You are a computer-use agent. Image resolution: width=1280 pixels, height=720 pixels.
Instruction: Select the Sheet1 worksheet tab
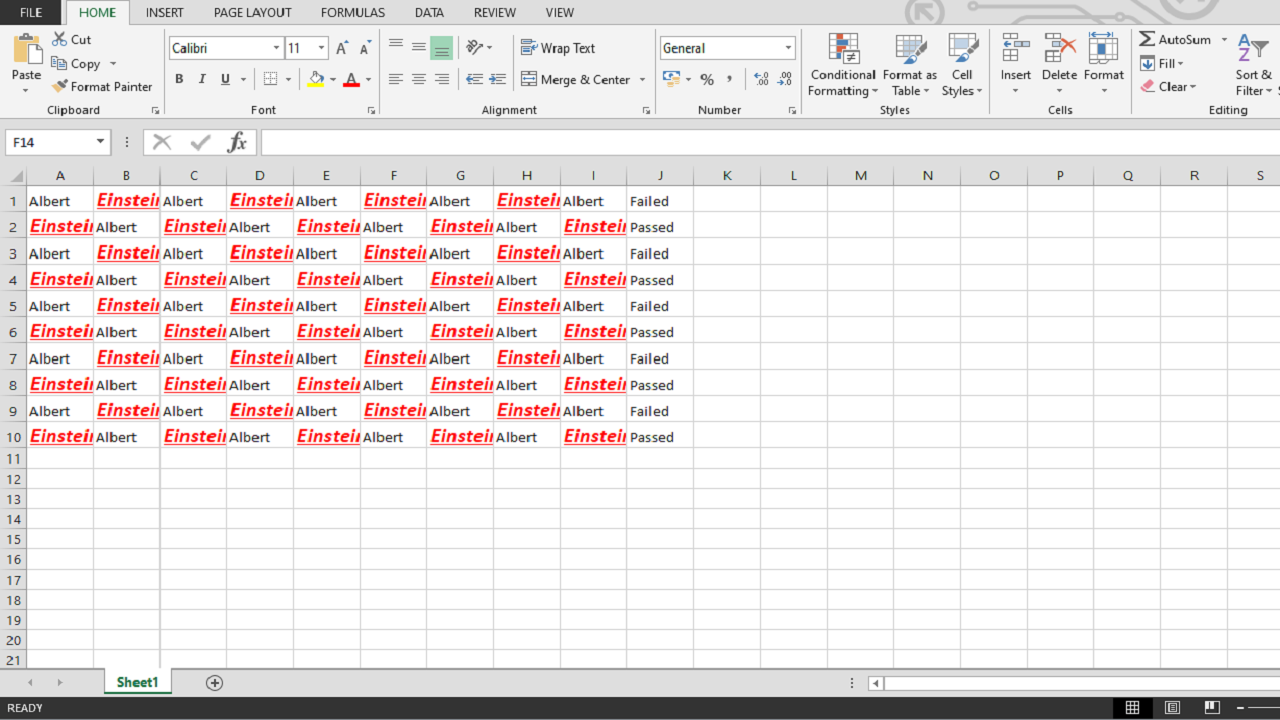point(137,682)
